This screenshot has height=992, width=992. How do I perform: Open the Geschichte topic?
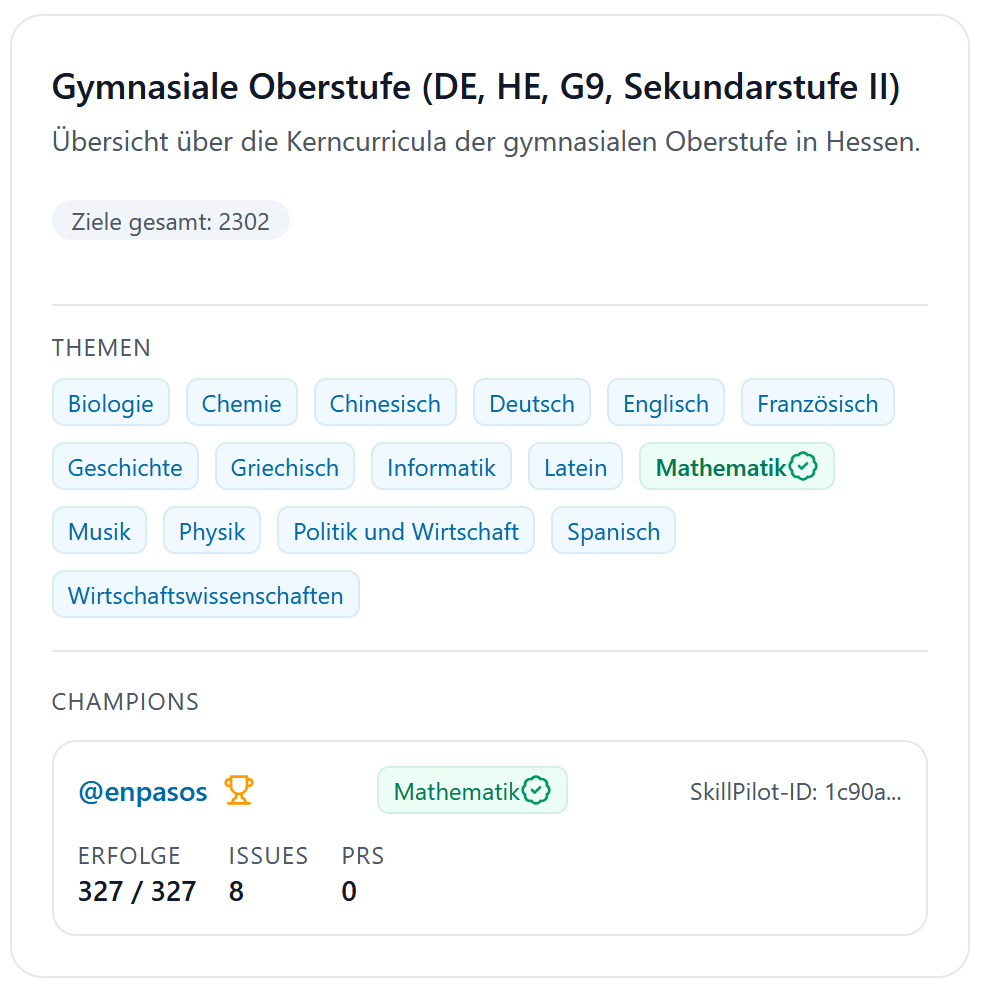tap(125, 466)
